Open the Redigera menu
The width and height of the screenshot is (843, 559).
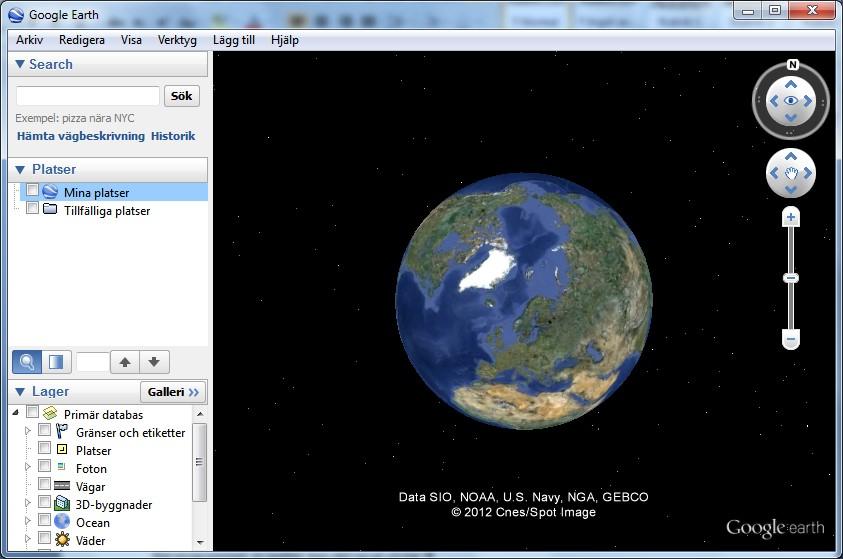pos(82,40)
